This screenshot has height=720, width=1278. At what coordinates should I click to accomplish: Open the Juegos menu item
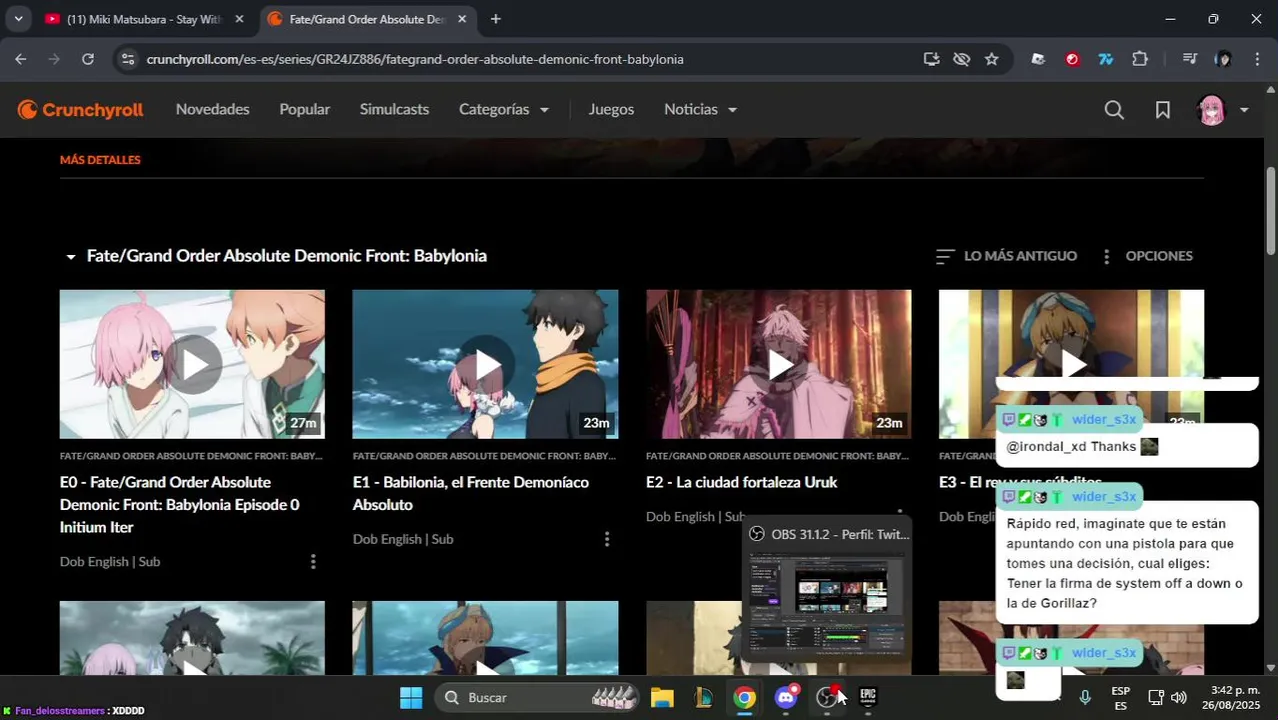click(x=611, y=109)
